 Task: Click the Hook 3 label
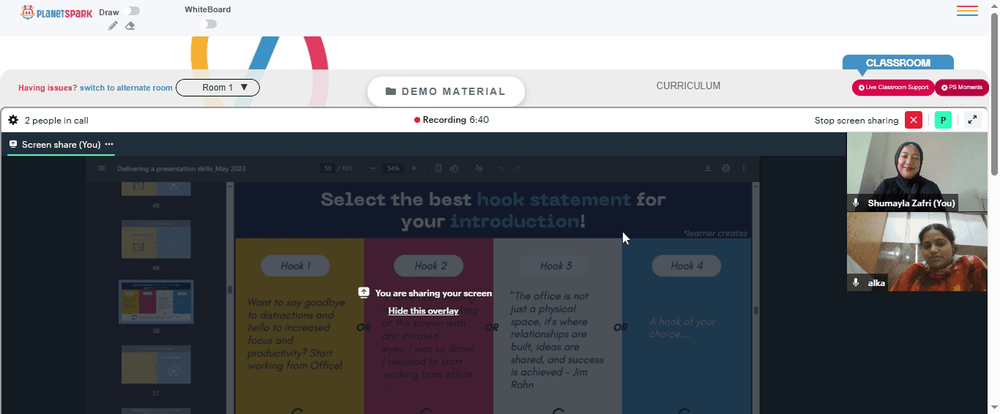pos(556,266)
